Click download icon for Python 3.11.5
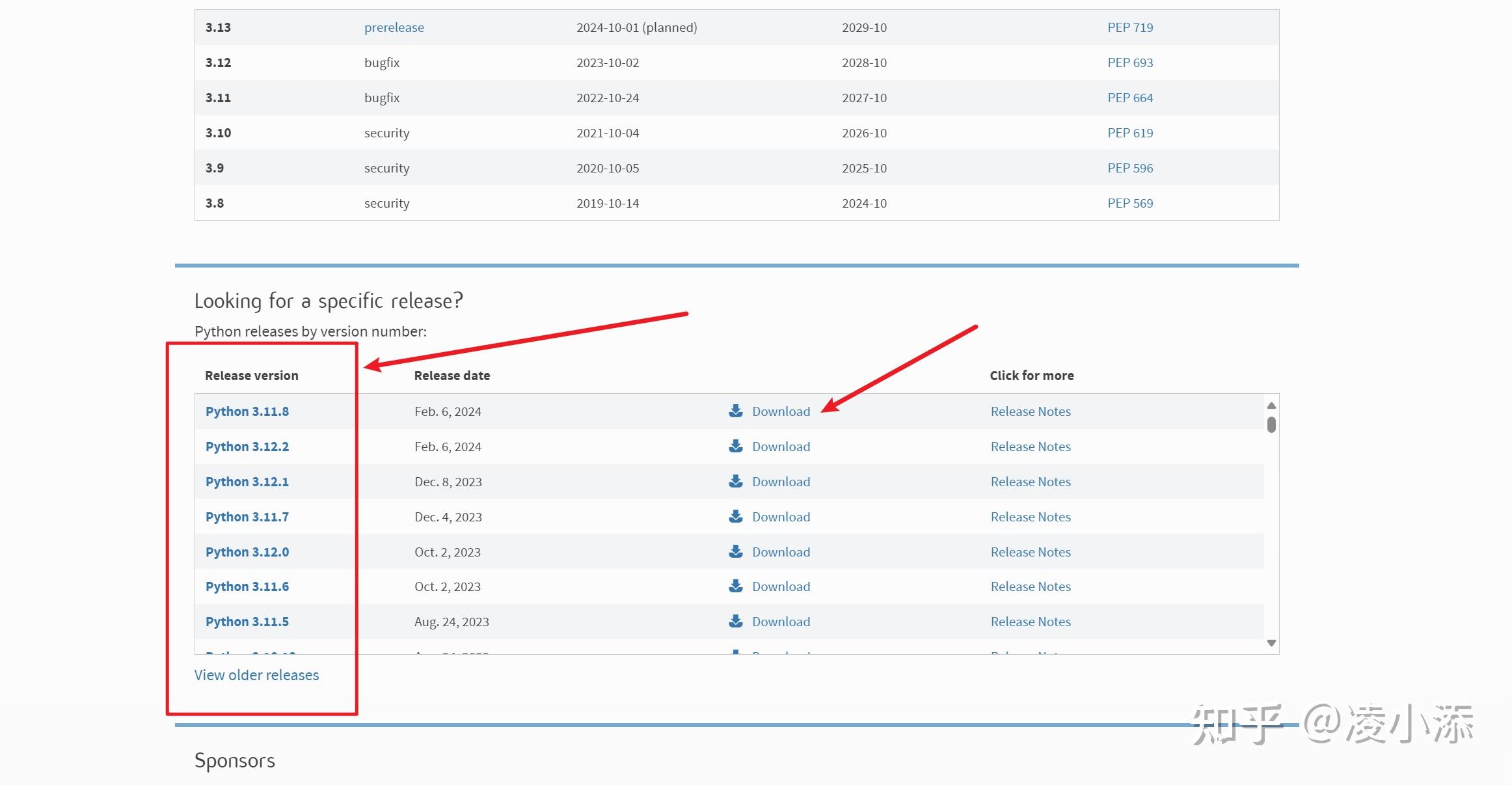This screenshot has width=1512, height=785. (x=735, y=621)
